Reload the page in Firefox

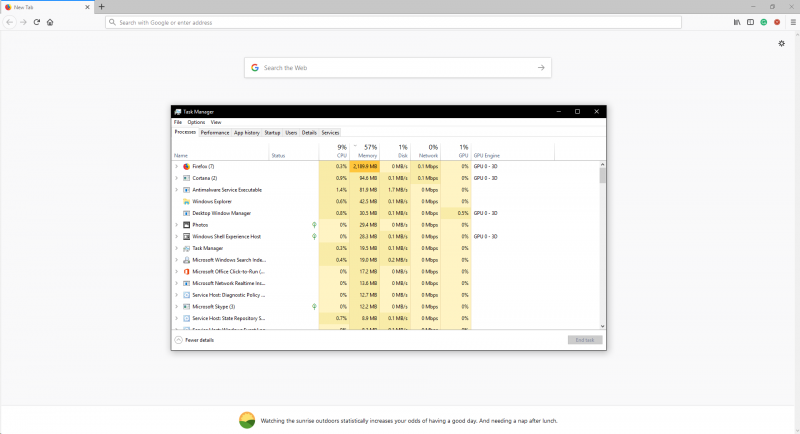[37, 22]
